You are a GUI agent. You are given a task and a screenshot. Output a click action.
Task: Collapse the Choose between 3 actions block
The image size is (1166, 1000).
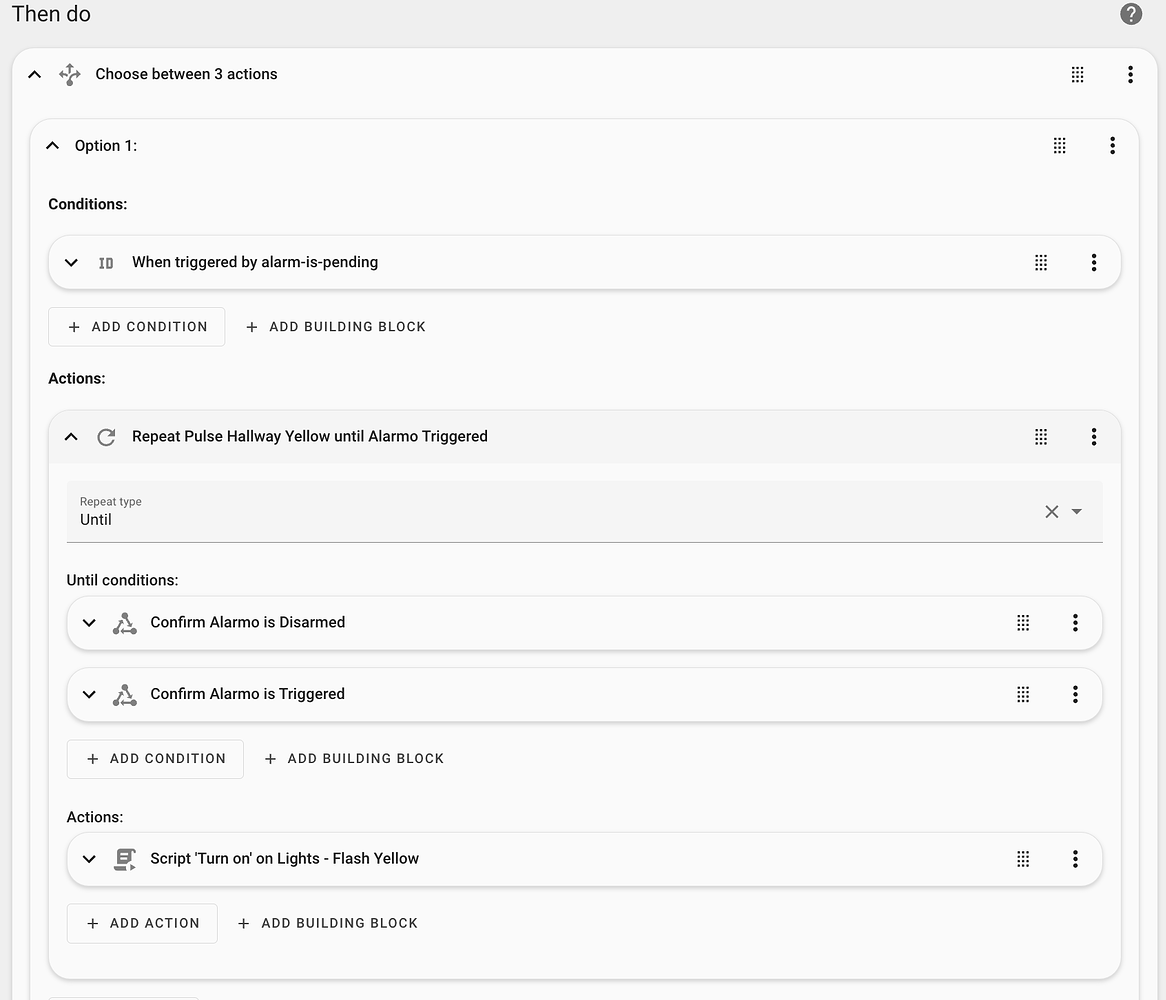[x=35, y=74]
